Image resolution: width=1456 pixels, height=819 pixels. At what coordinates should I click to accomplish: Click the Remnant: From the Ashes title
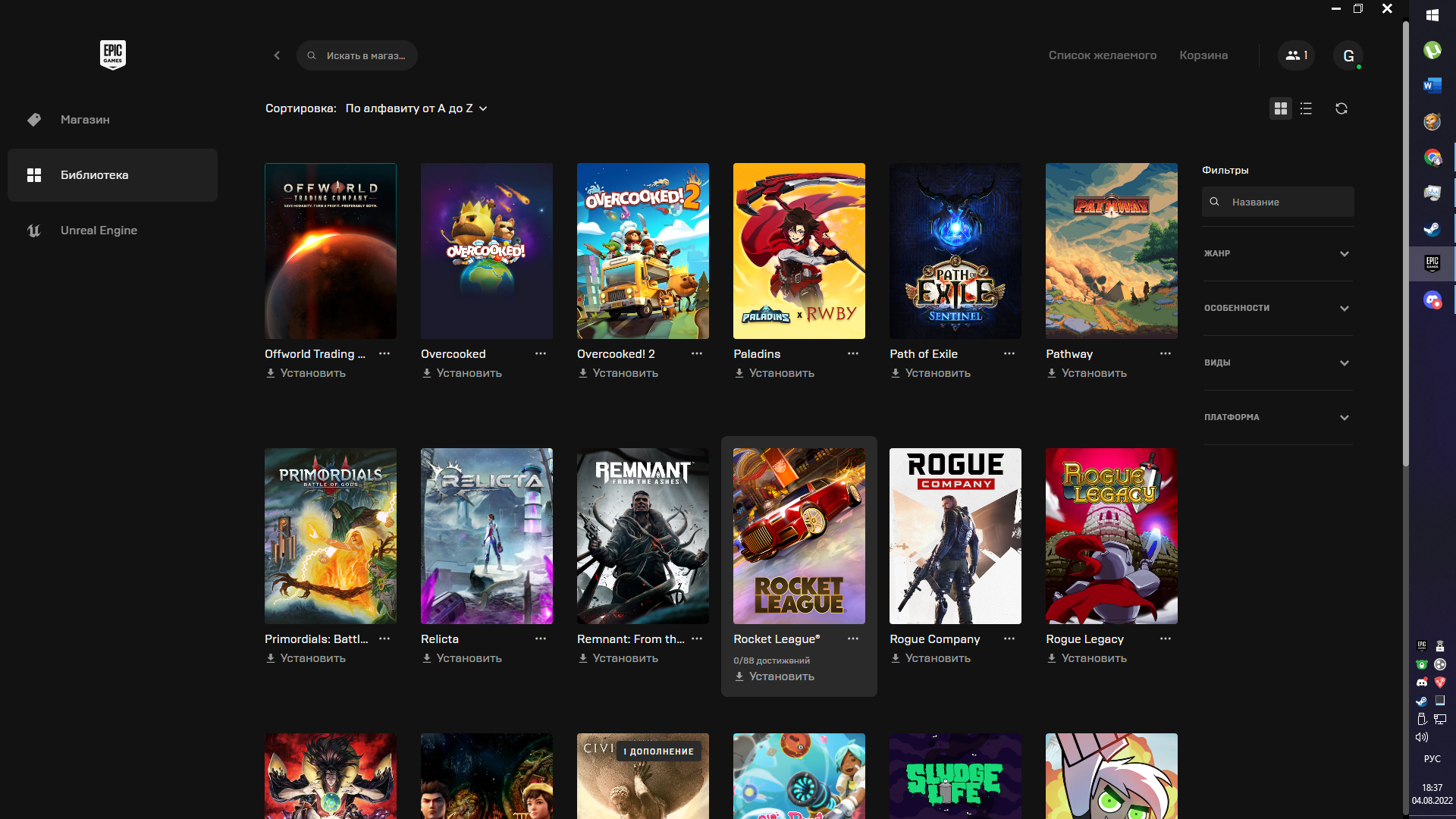[630, 639]
